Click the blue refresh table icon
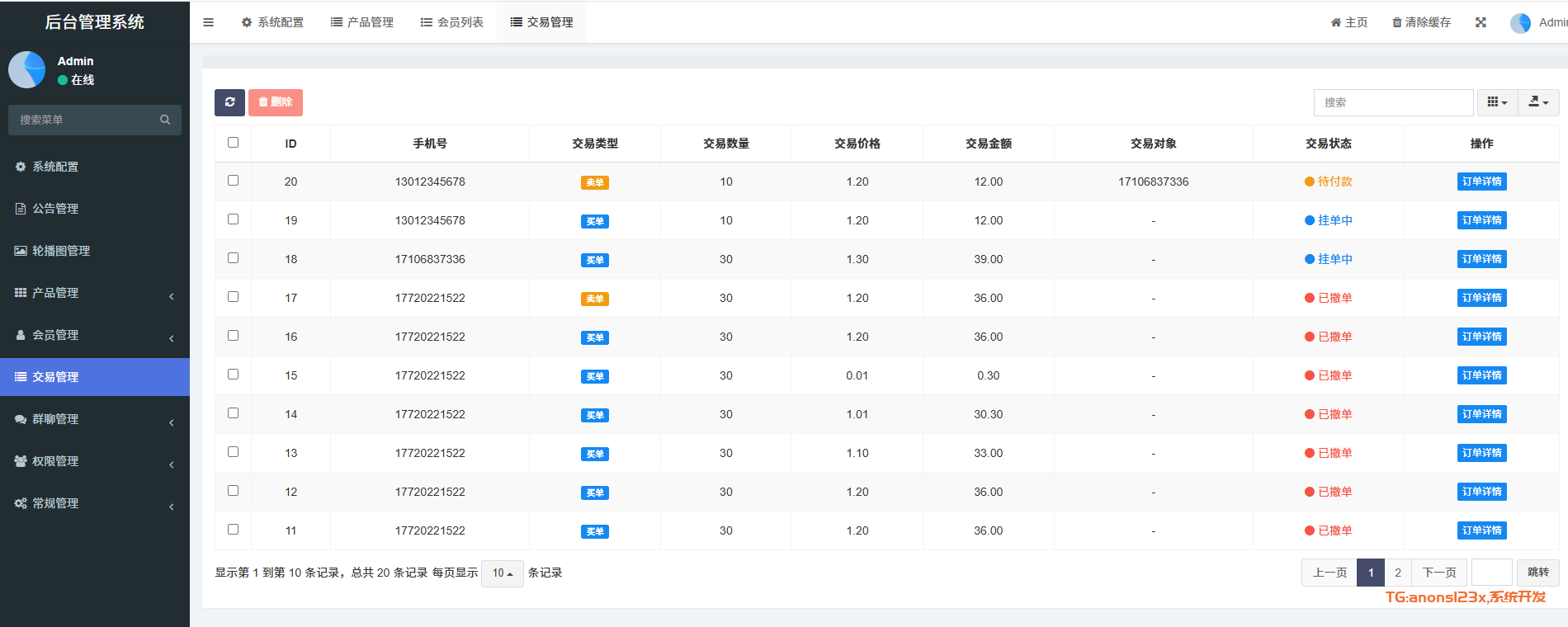This screenshot has width=1568, height=627. point(229,102)
